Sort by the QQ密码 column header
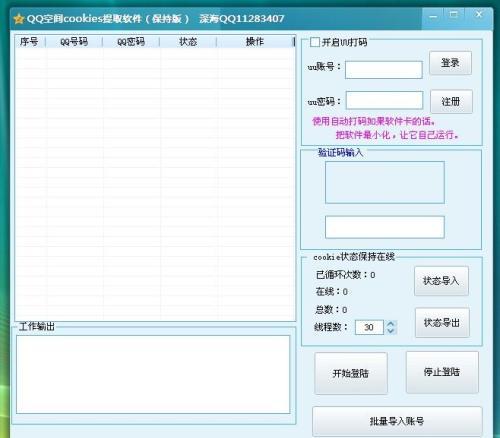The height and width of the screenshot is (438, 500). tap(131, 42)
